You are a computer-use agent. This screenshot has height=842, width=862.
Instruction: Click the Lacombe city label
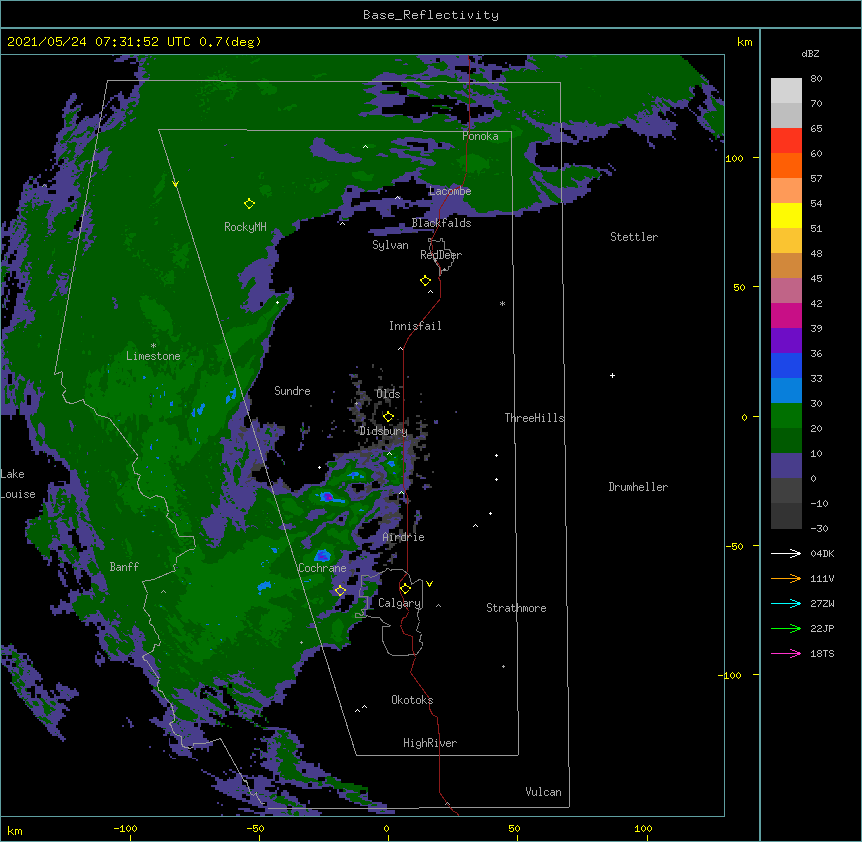[450, 191]
